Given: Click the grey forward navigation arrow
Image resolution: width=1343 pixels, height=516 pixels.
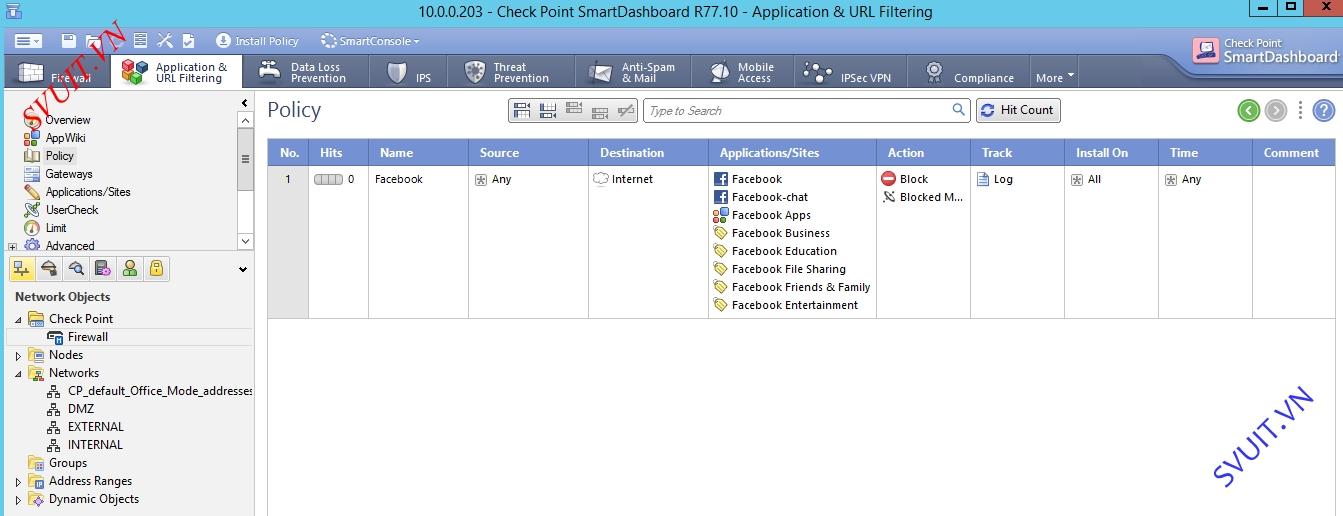Looking at the screenshot, I should 1276,110.
